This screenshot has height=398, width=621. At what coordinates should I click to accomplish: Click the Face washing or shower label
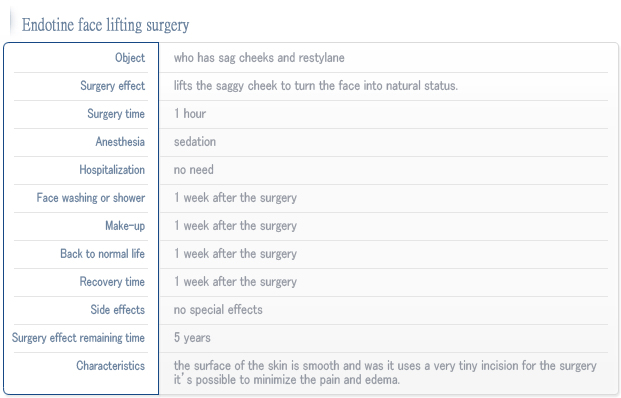(x=91, y=198)
